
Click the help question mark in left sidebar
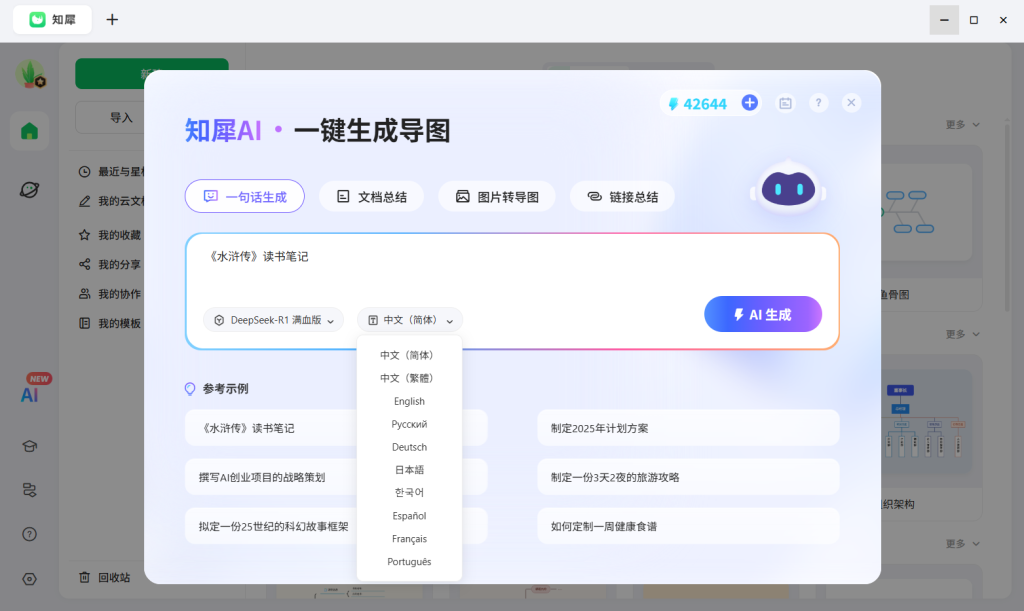click(29, 534)
